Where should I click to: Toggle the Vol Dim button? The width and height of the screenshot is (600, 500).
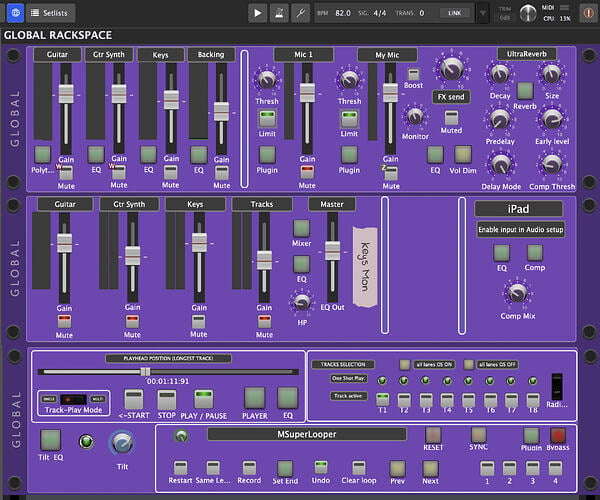(x=463, y=155)
